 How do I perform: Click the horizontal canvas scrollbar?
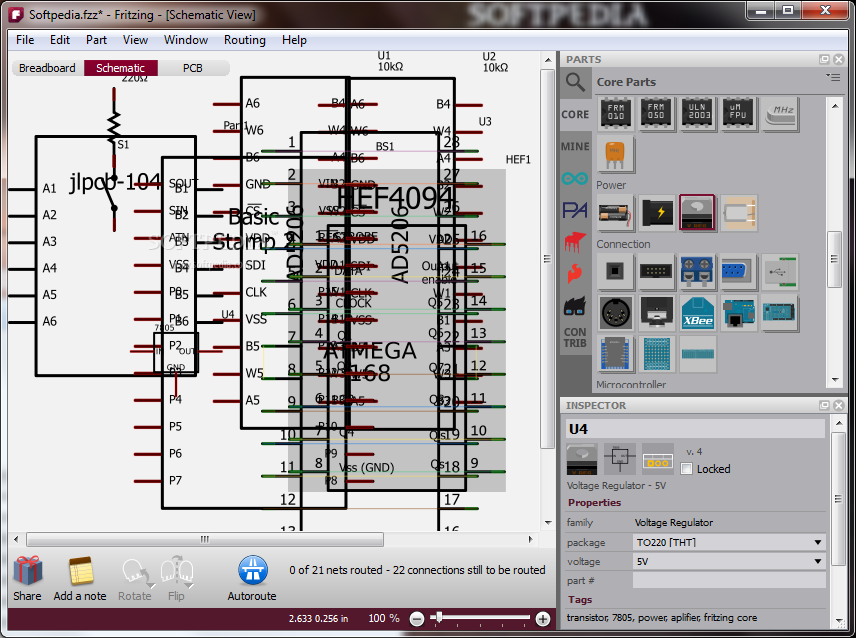click(205, 539)
